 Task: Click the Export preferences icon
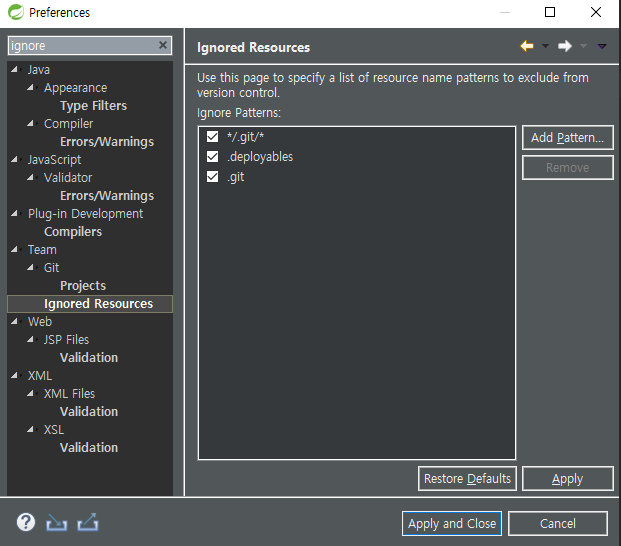[88, 522]
